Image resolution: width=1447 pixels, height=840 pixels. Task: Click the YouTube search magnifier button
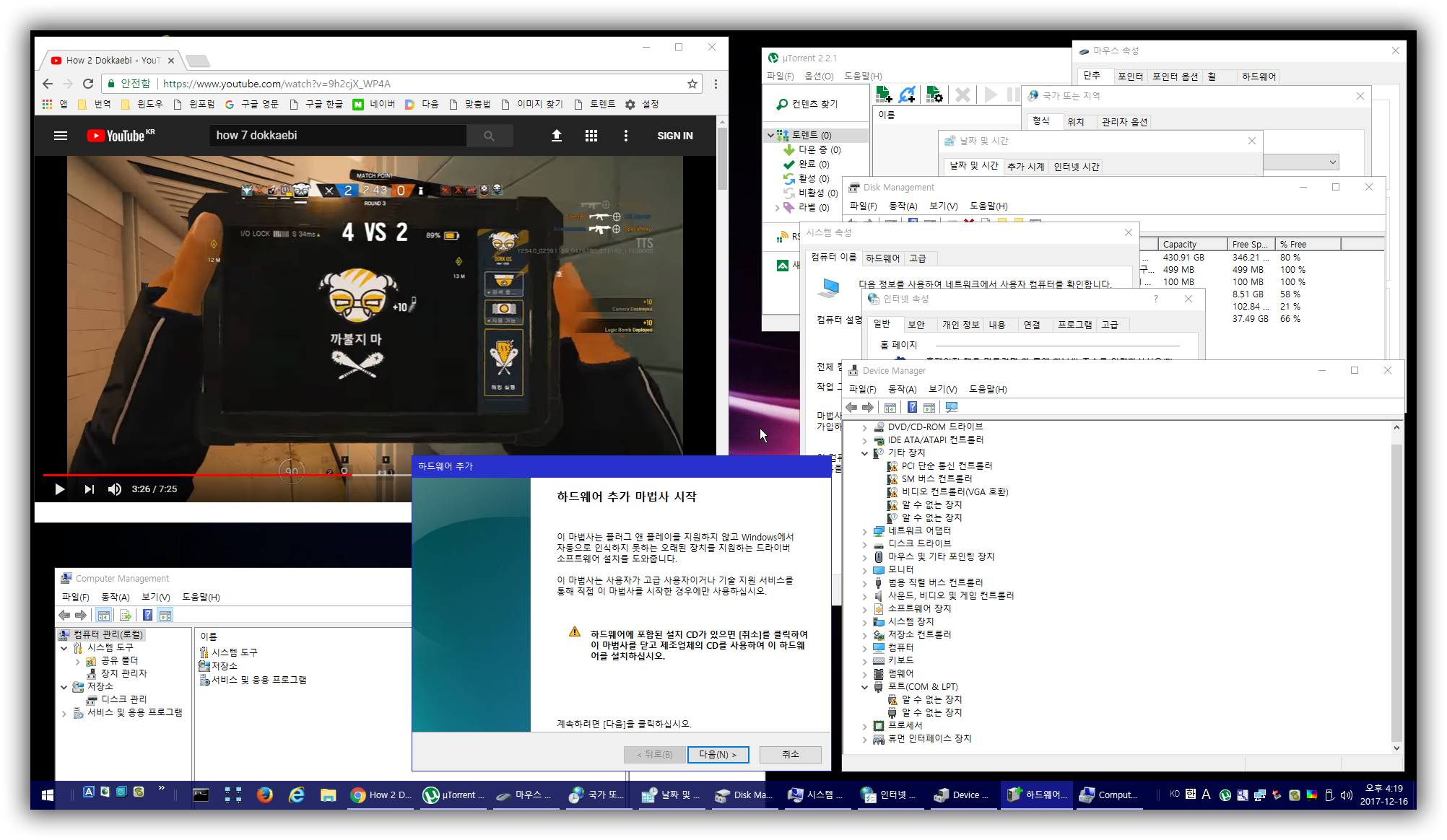pos(489,136)
